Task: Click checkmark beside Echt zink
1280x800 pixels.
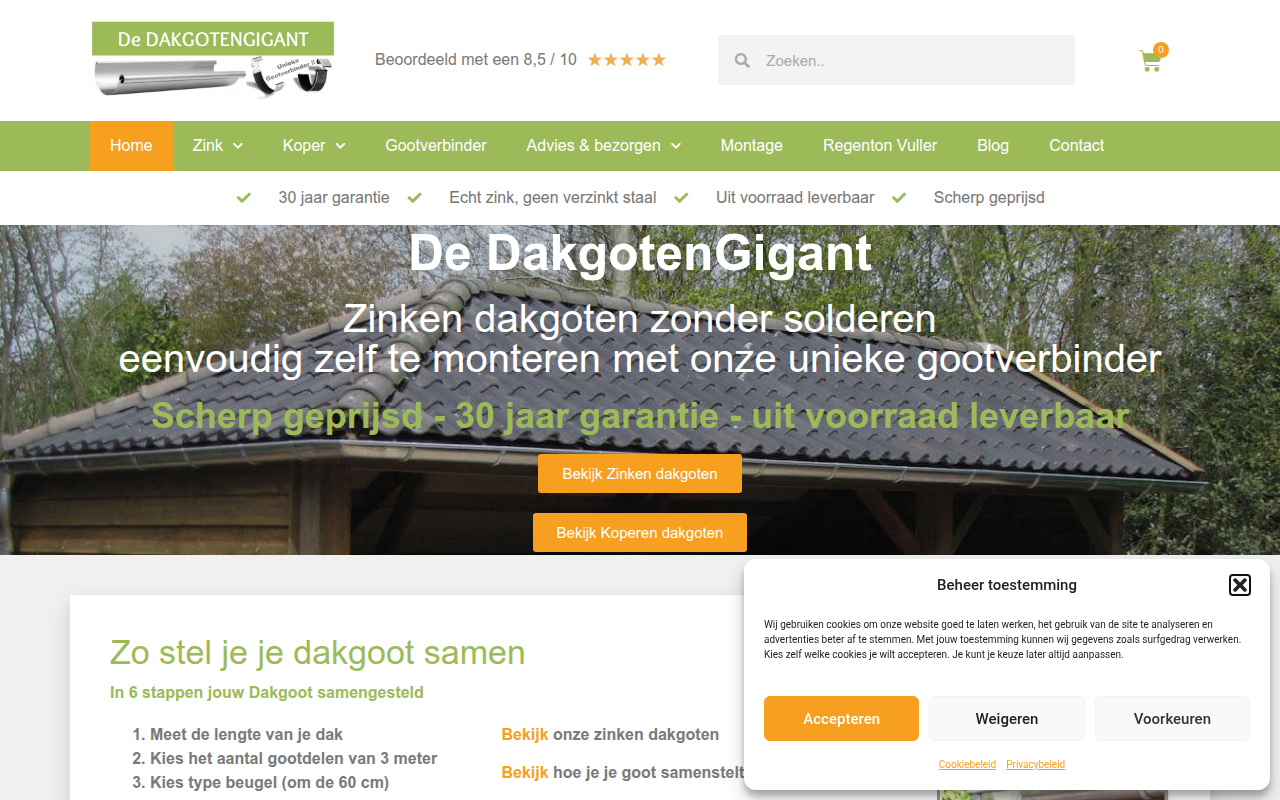Action: 415,198
